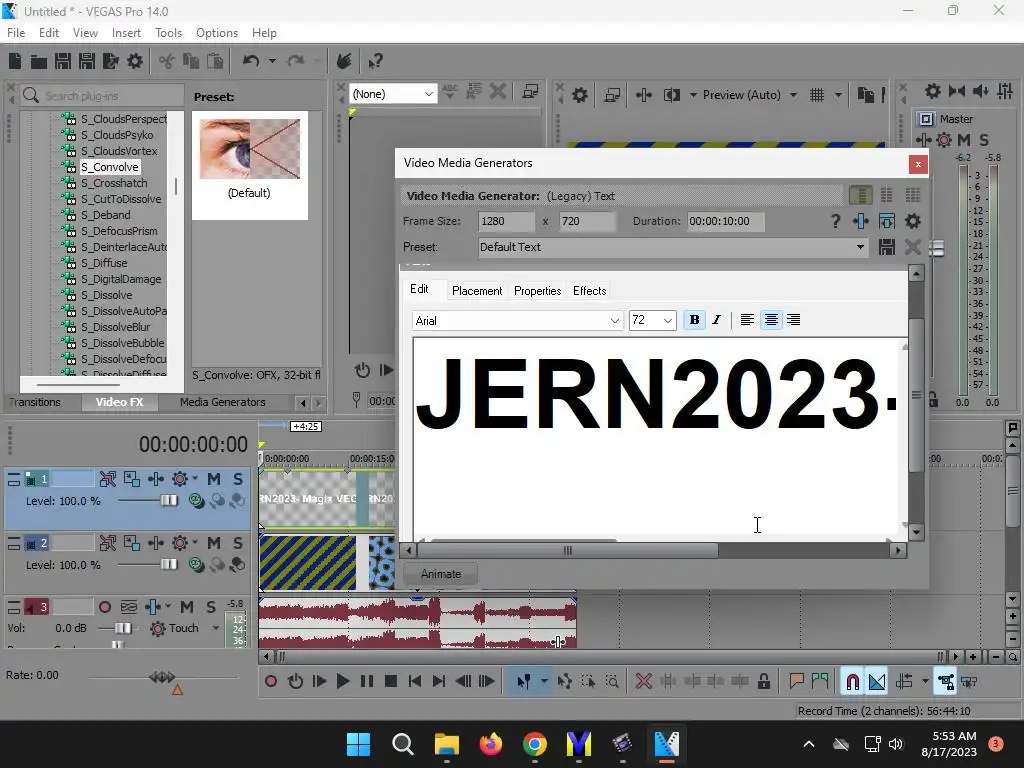The image size is (1024, 768).
Task: Arm audio track 3 for record
Action: [104, 607]
